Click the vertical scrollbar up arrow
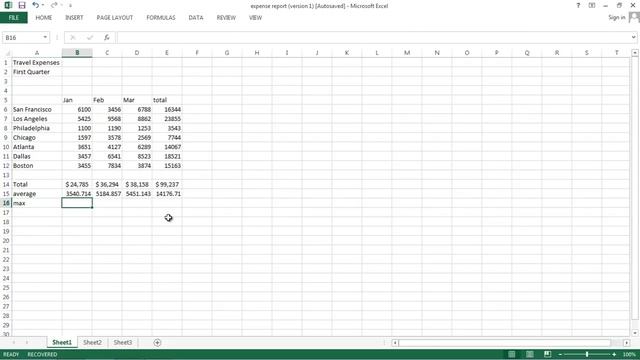This screenshot has width=640, height=360. [635, 53]
